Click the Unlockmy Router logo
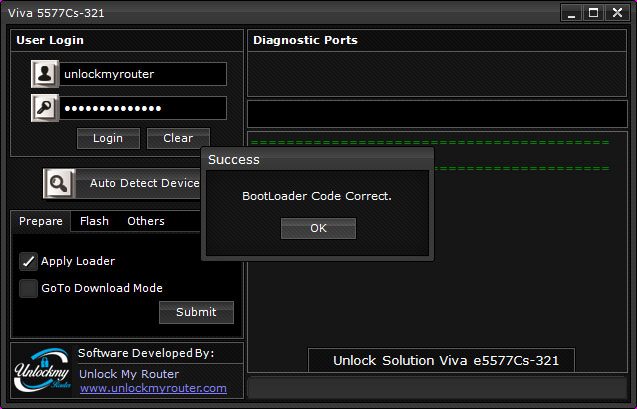The image size is (637, 409). coord(42,370)
